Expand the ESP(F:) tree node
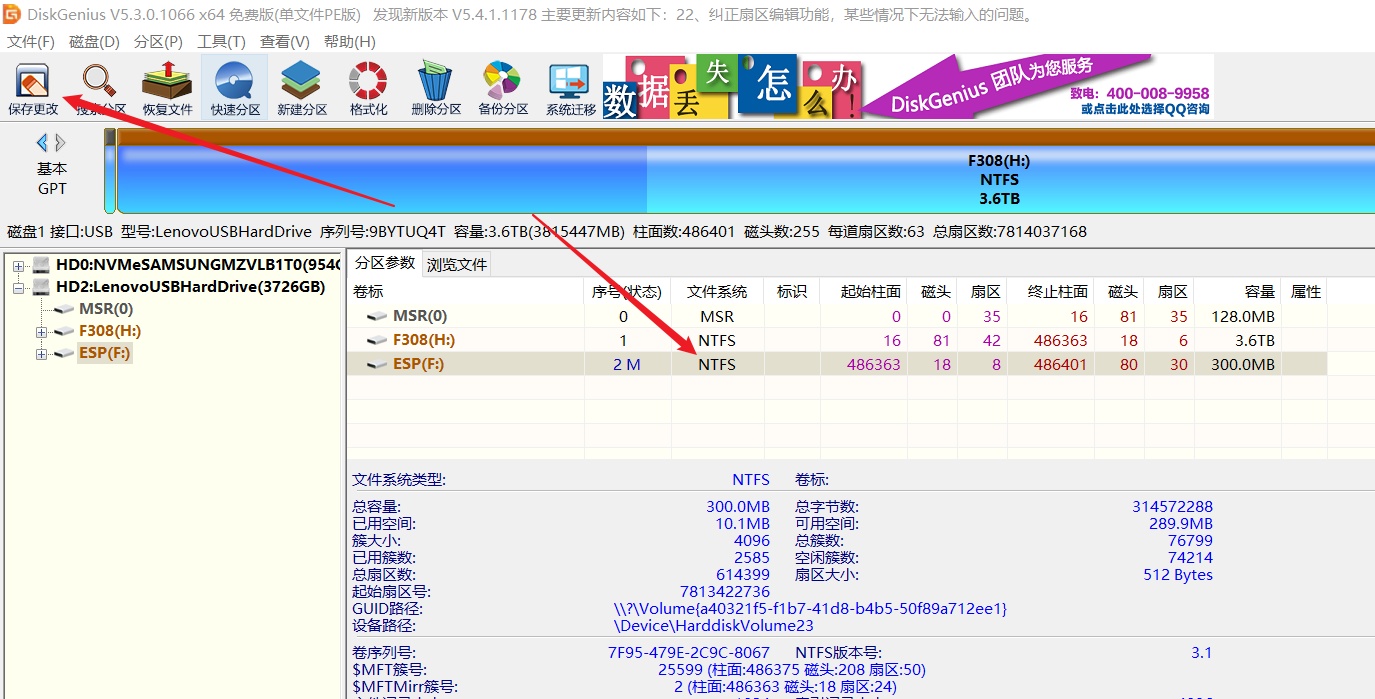 [41, 354]
